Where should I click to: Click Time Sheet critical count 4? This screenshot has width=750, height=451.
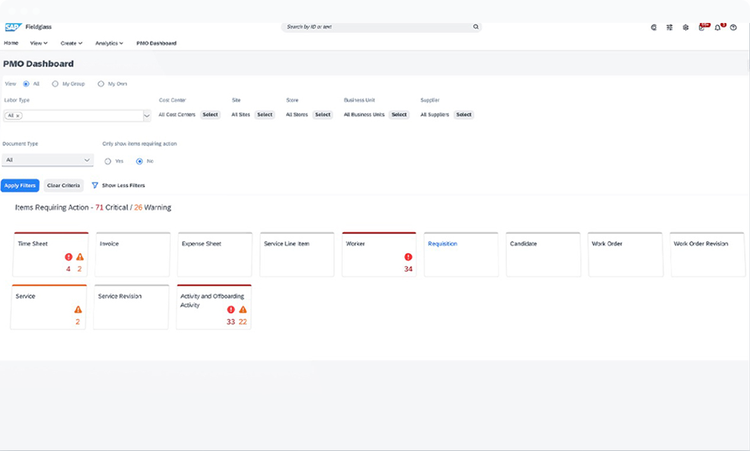click(68, 269)
